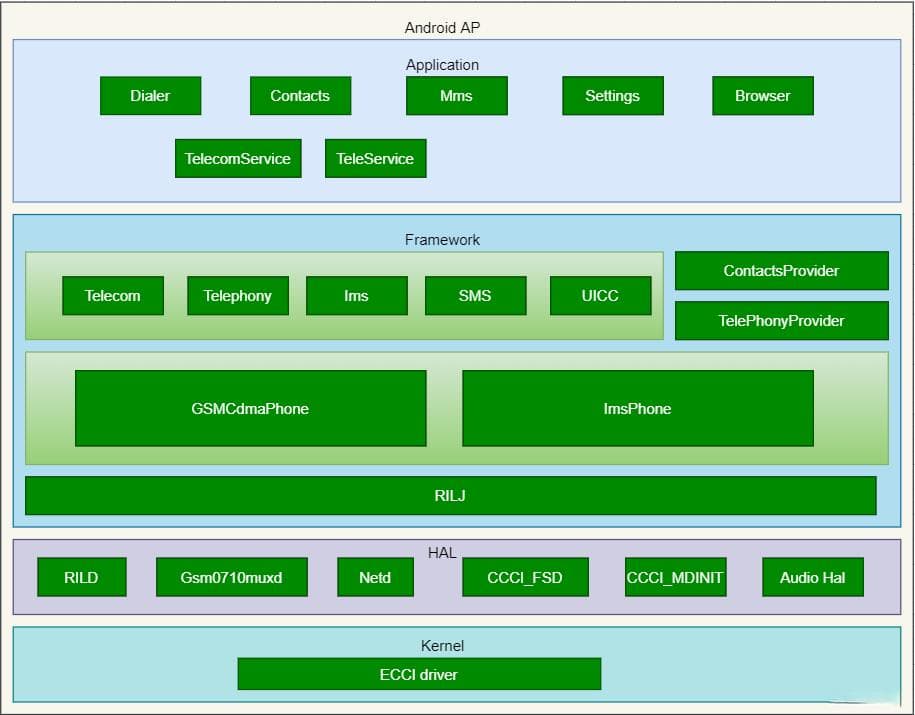Select the ImsPhone block
Screen dimensions: 915x715
(x=638, y=409)
